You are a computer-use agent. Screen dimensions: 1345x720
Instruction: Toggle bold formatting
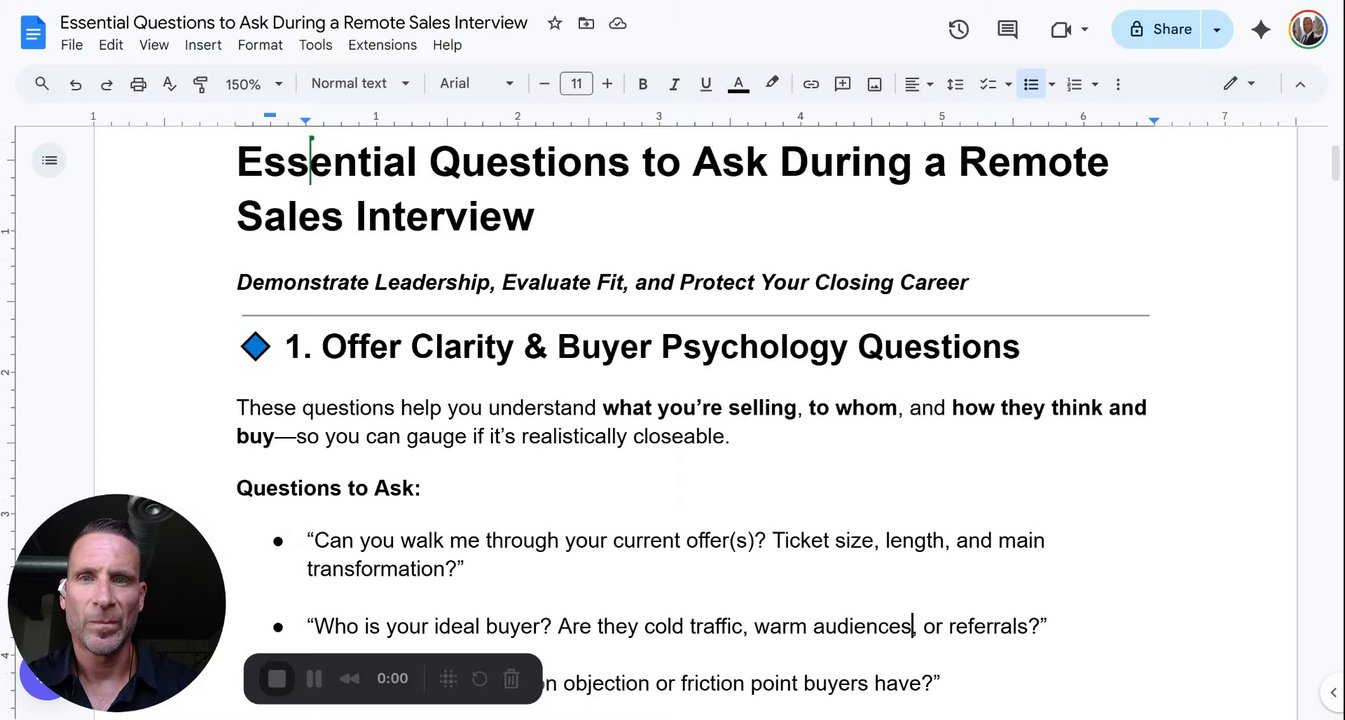tap(643, 84)
